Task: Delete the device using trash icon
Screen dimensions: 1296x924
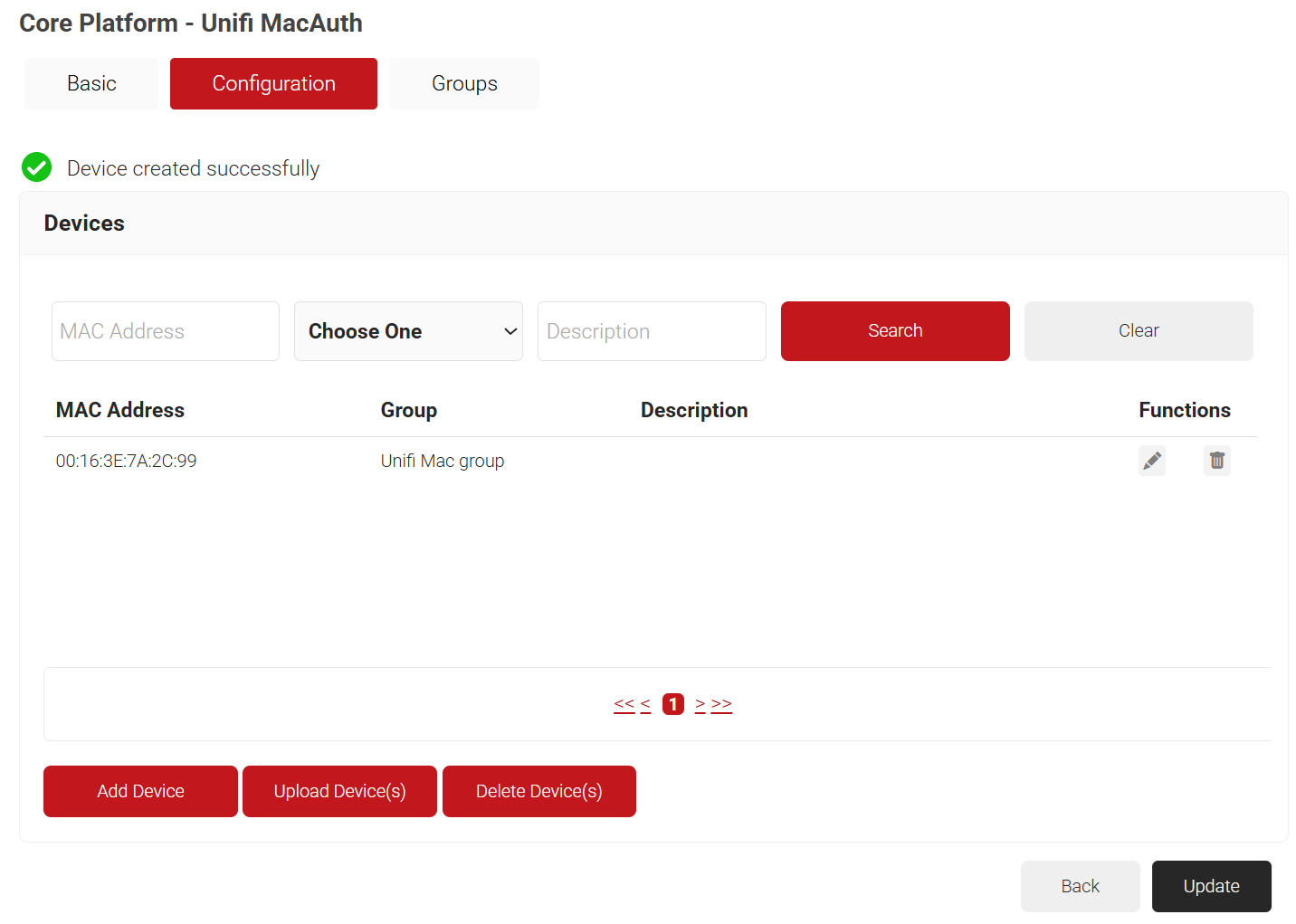Action: coord(1216,461)
